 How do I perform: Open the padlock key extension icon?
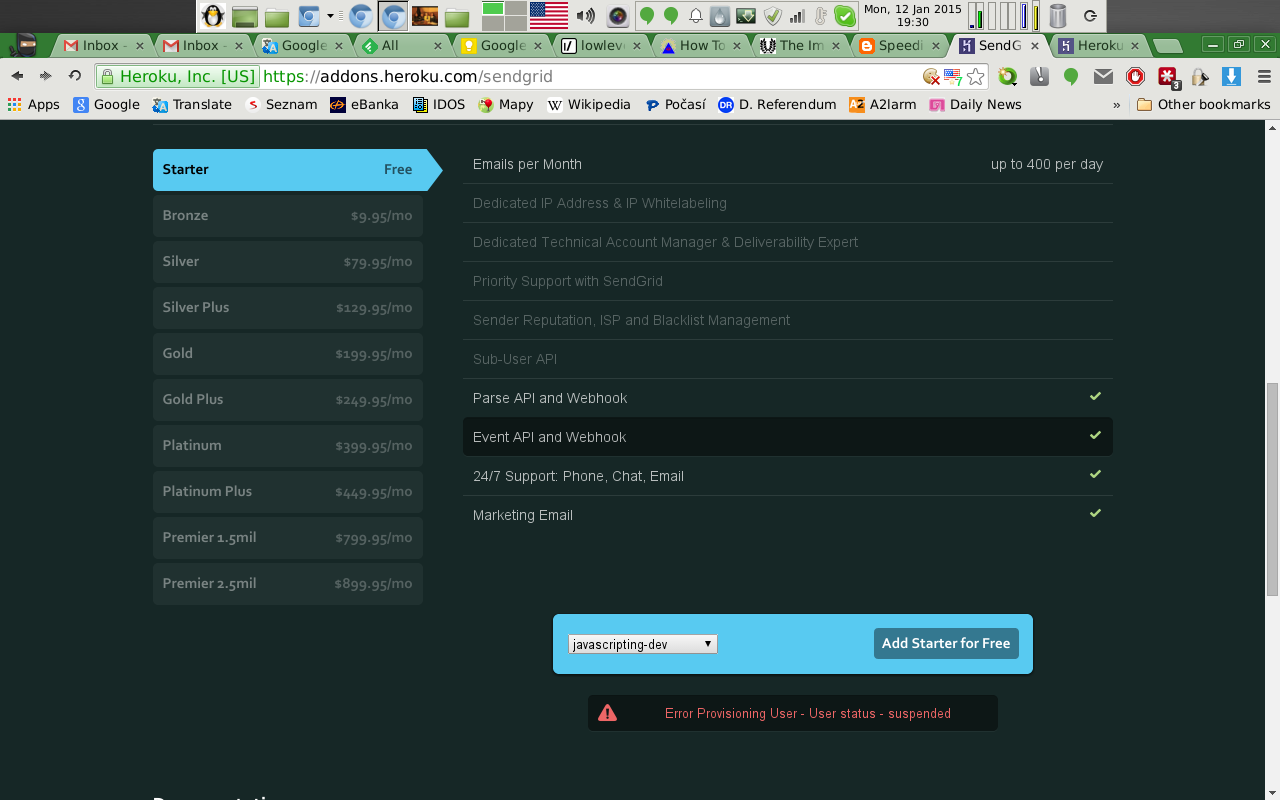(x=1200, y=76)
